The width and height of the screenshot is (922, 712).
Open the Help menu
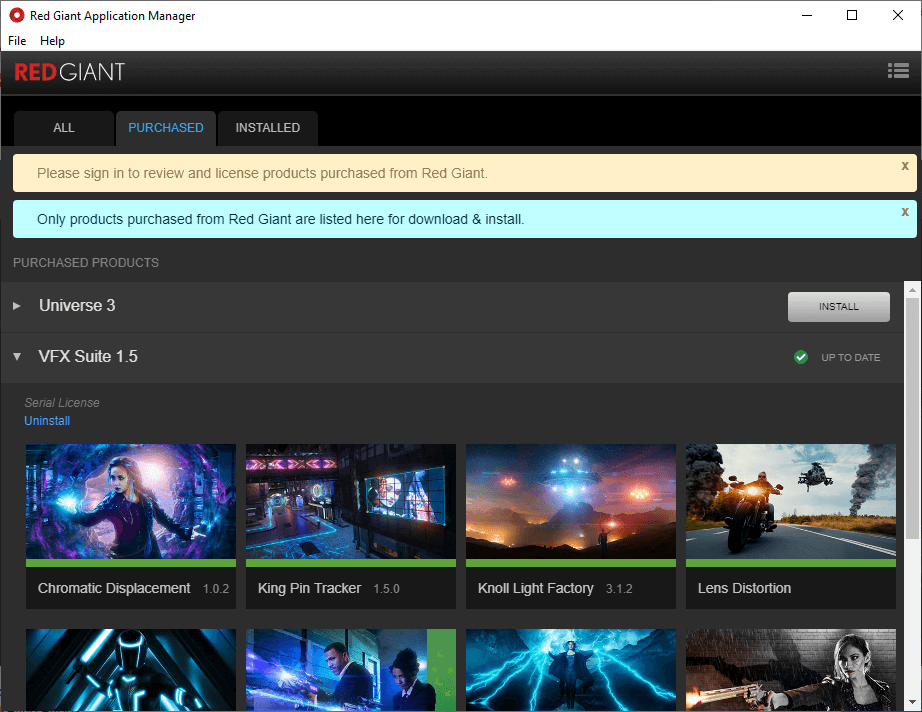tap(52, 41)
